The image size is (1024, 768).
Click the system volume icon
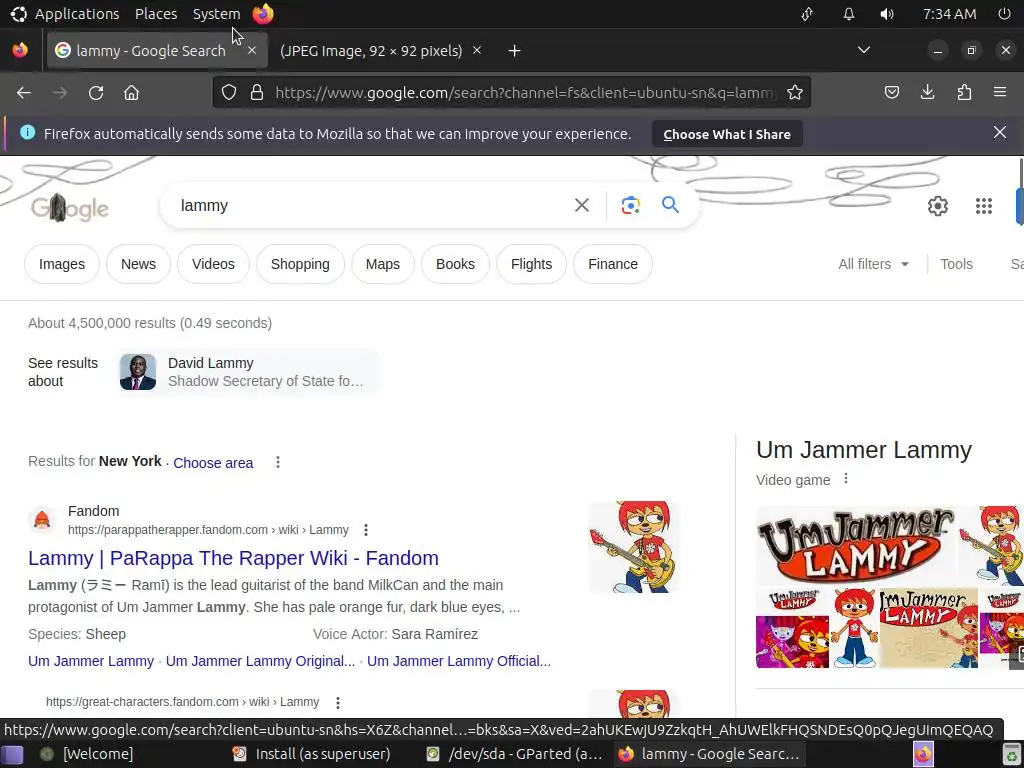tap(887, 14)
